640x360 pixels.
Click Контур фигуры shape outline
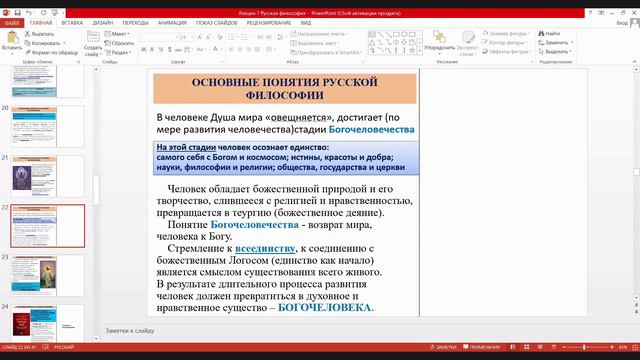tap(504, 42)
